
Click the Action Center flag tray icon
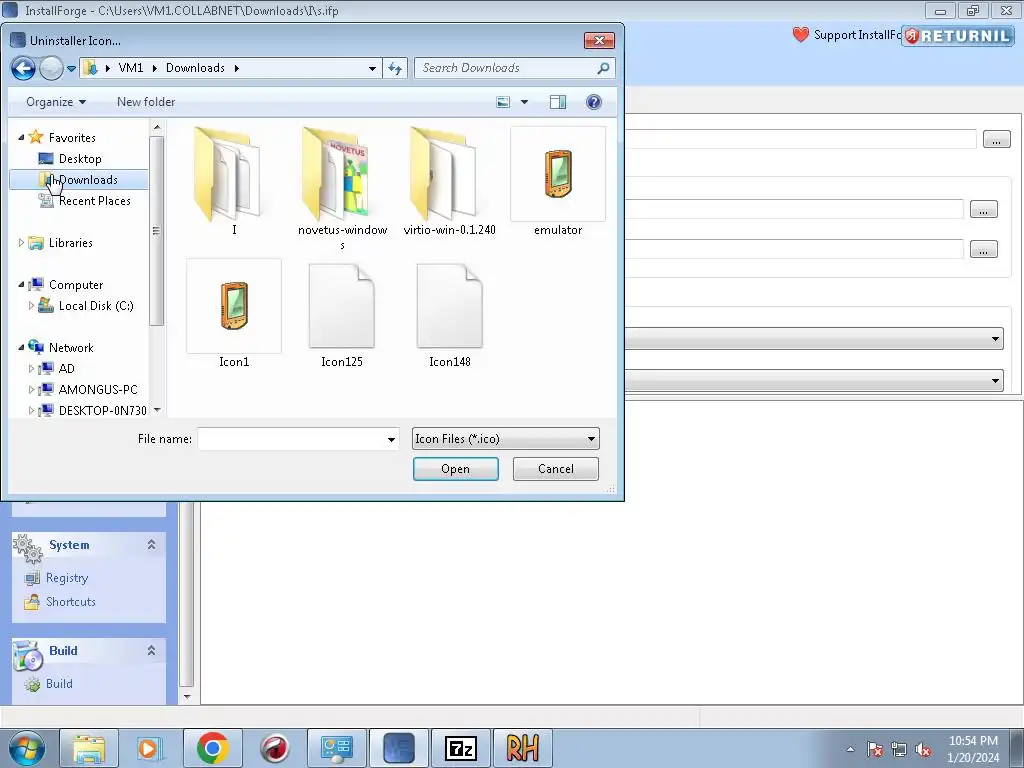tap(875, 750)
